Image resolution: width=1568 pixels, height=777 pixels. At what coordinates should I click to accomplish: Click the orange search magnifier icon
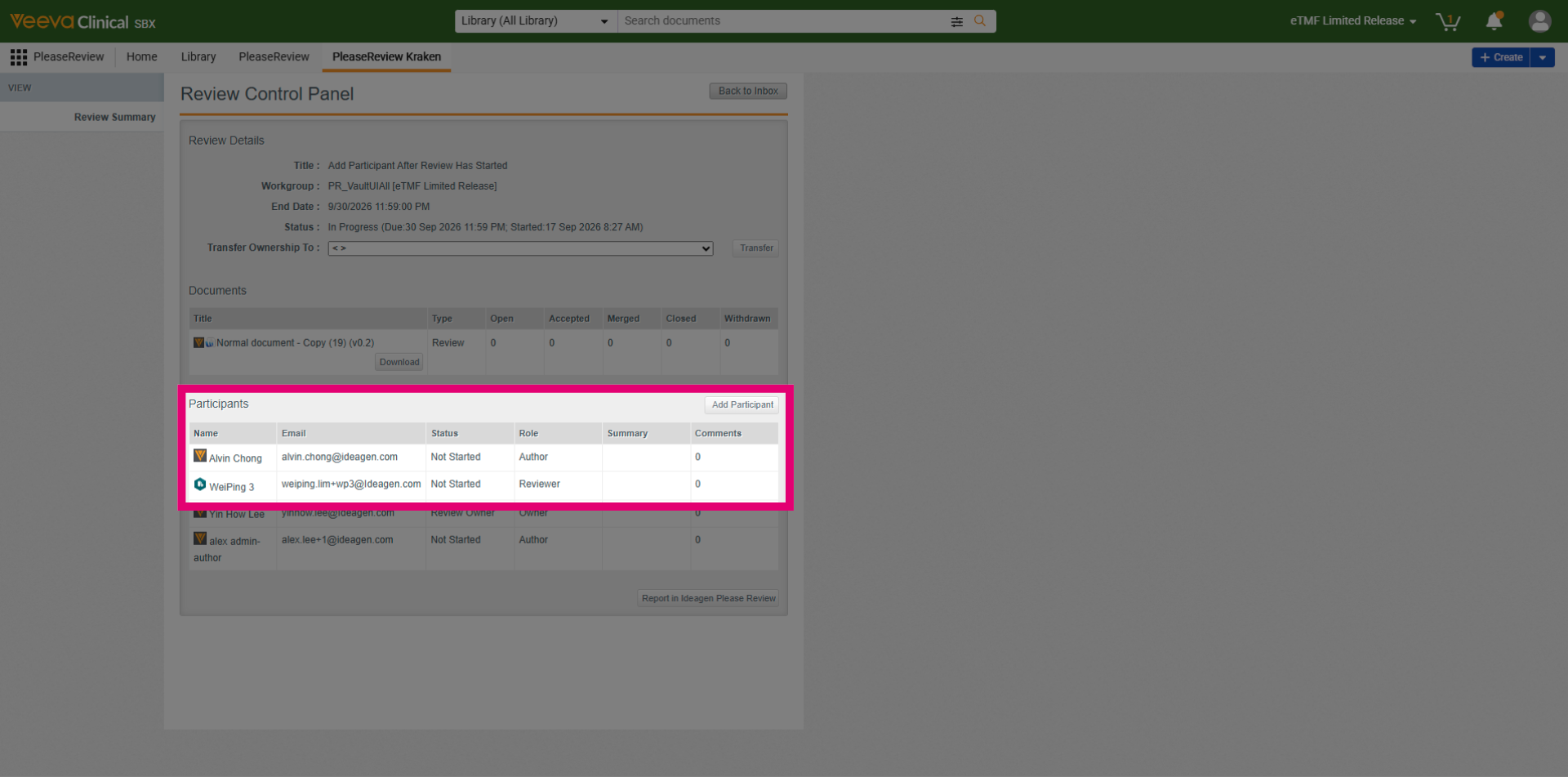point(980,21)
